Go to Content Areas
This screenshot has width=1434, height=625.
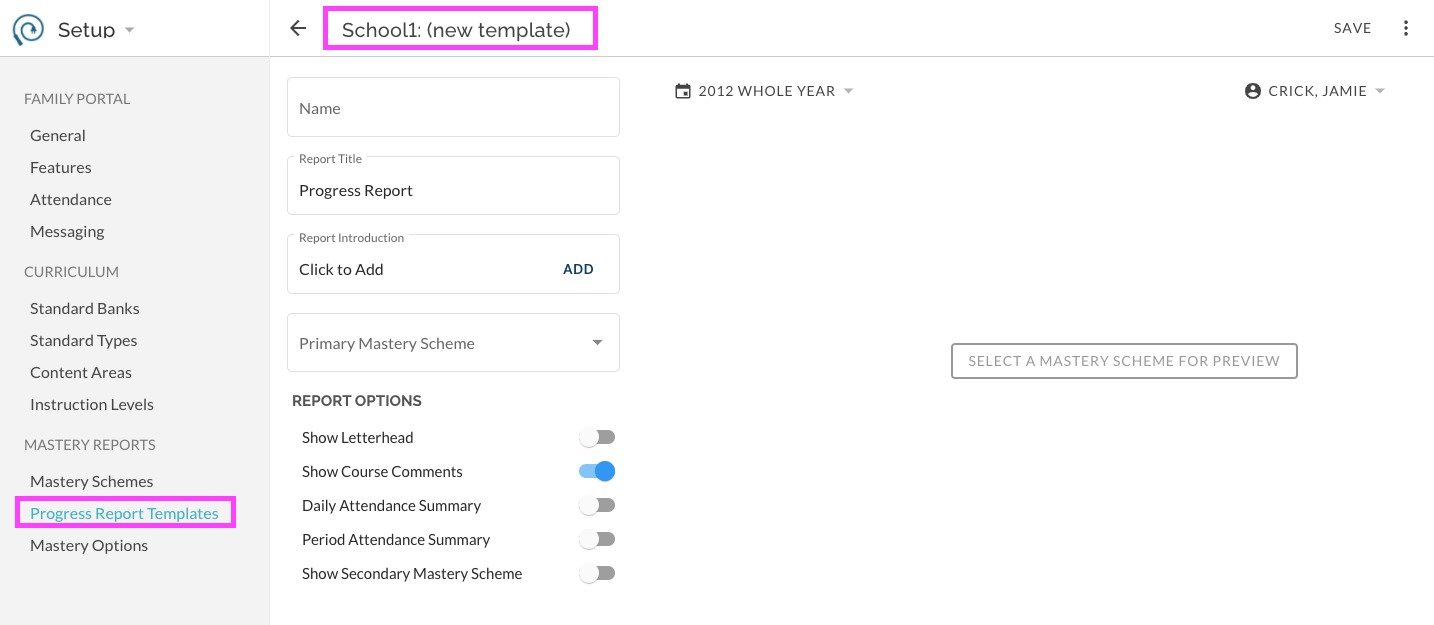[81, 372]
